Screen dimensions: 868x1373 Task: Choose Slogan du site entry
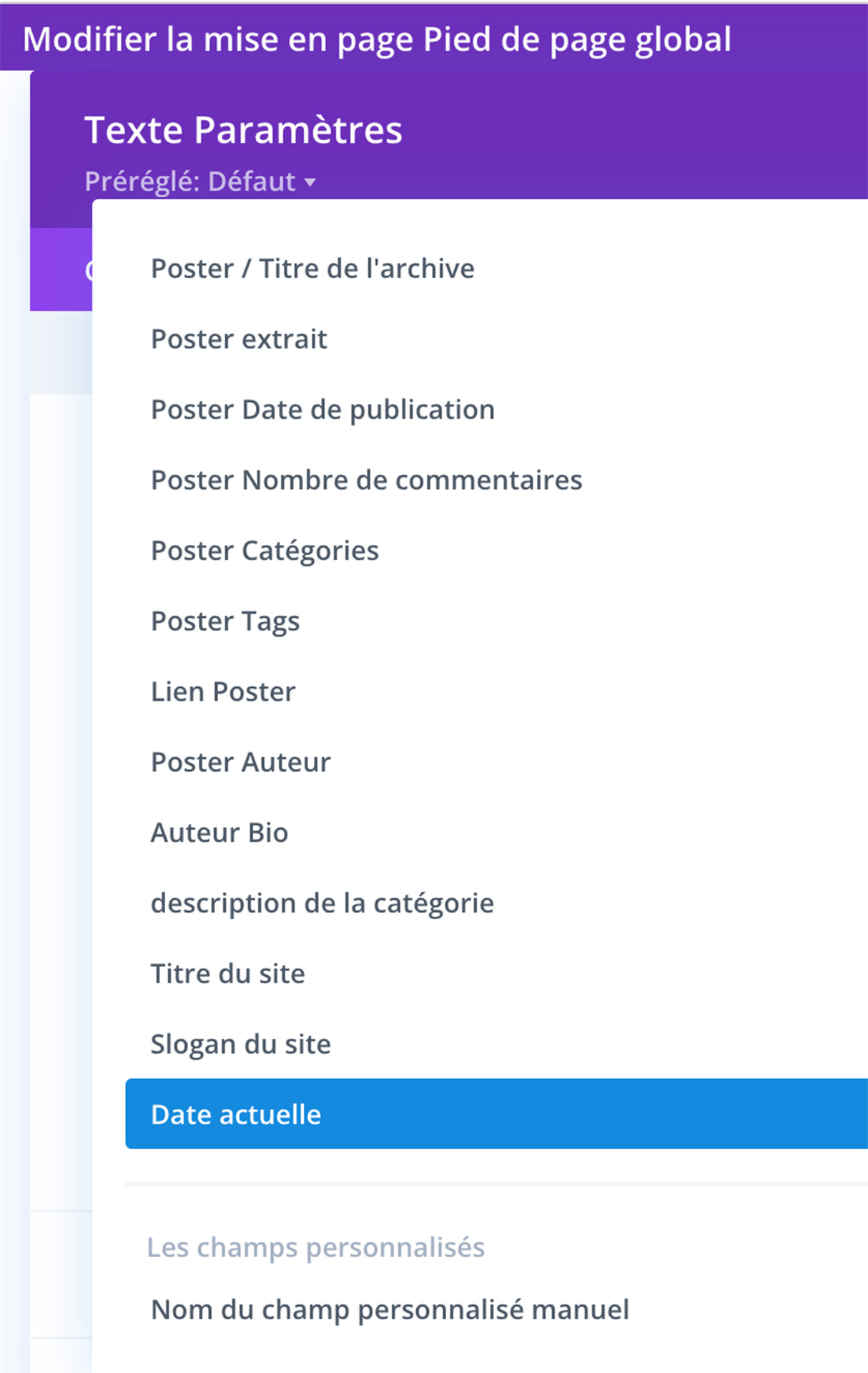pos(240,1045)
